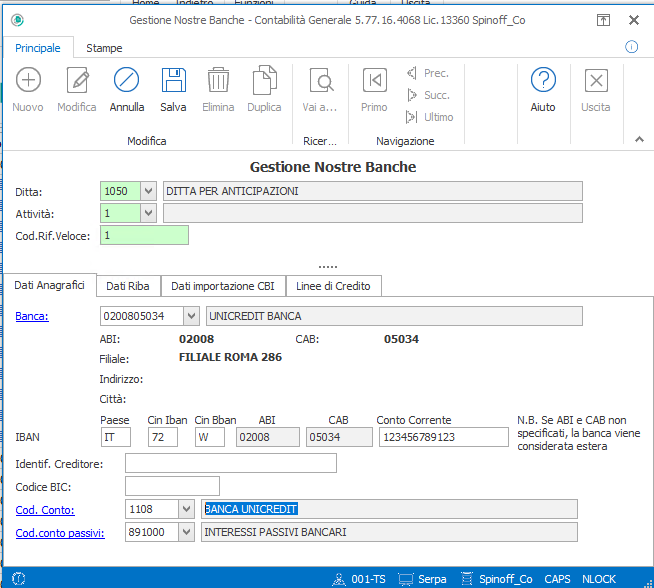Click the Identif. Creditore field
This screenshot has height=588, width=654.
coord(231,463)
